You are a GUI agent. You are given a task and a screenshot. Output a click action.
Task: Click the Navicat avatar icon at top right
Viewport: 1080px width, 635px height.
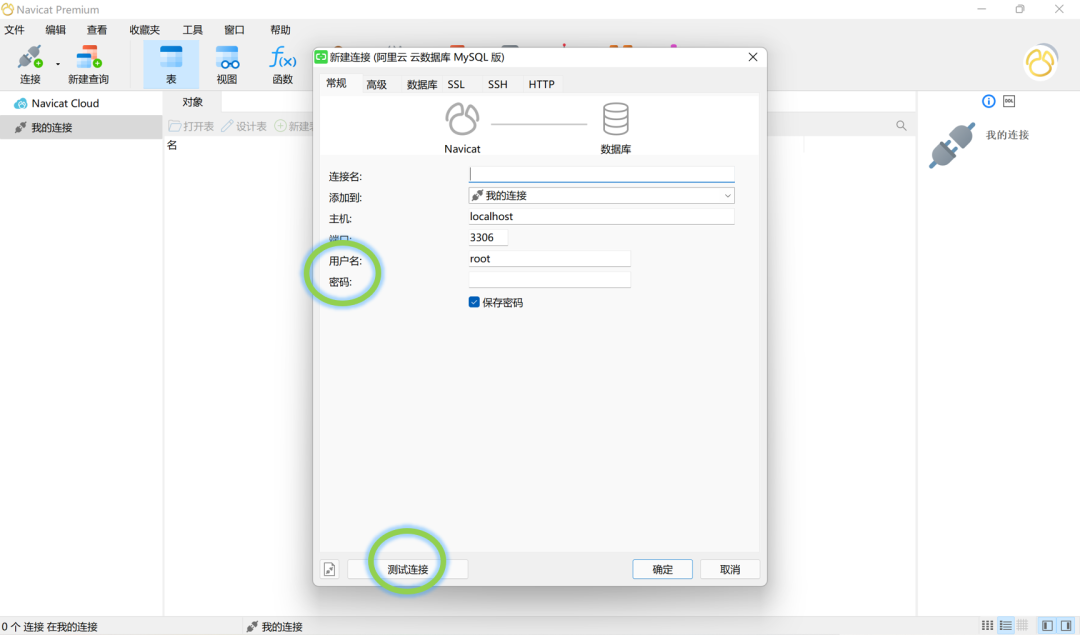(x=1040, y=63)
